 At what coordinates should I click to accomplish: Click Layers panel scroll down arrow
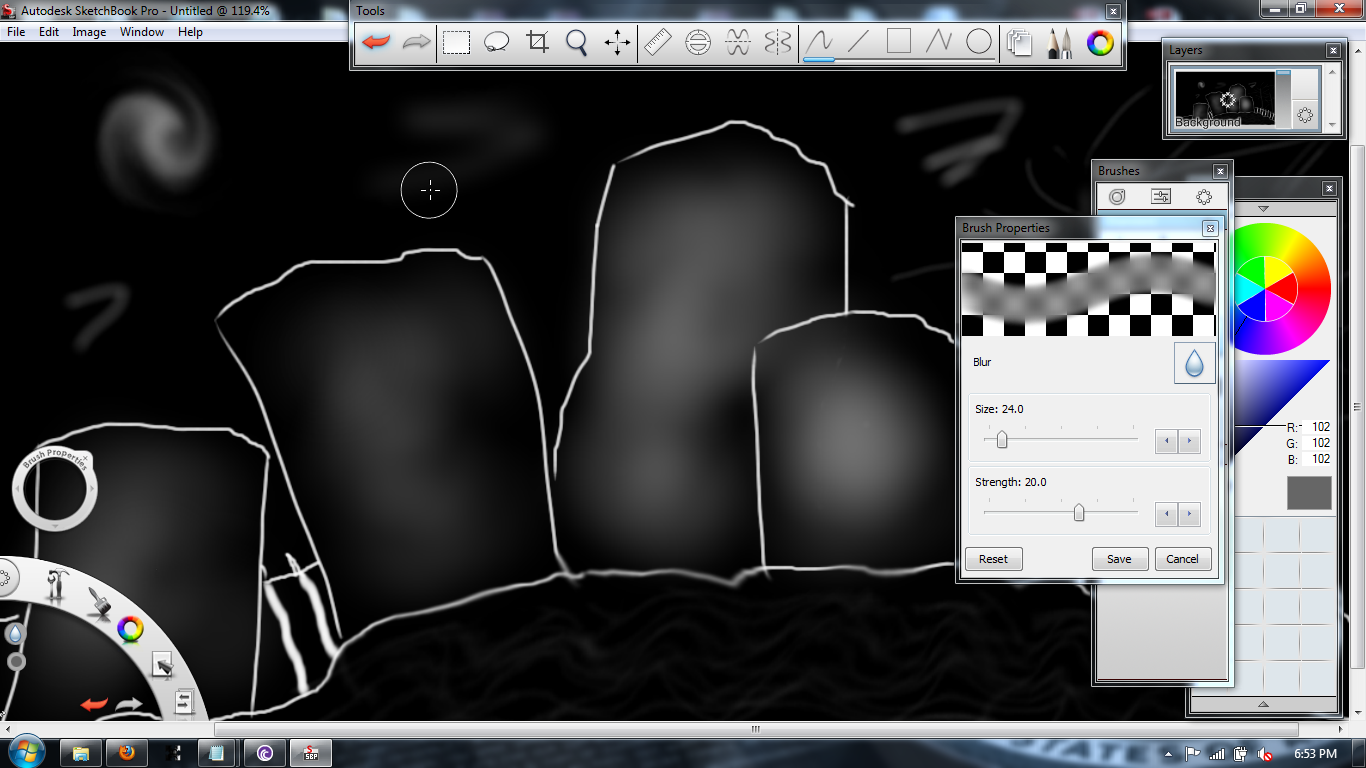(1331, 125)
